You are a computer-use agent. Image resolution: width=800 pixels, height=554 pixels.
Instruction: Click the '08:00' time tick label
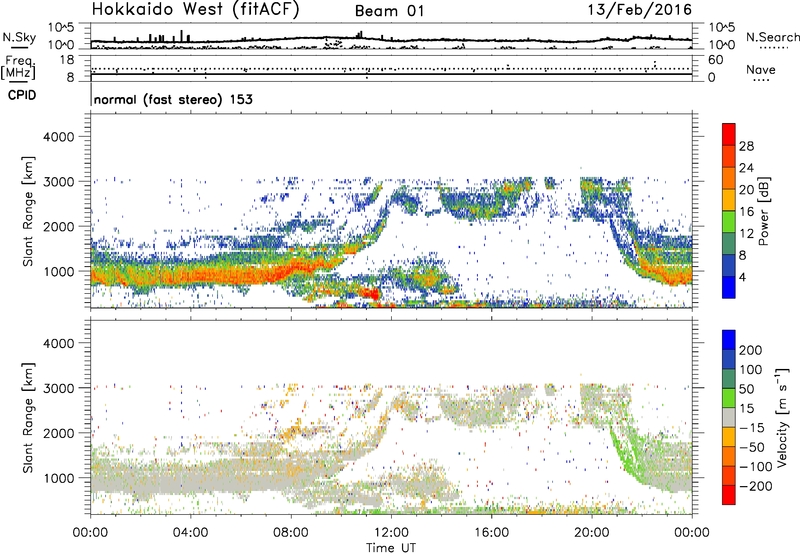pos(291,533)
